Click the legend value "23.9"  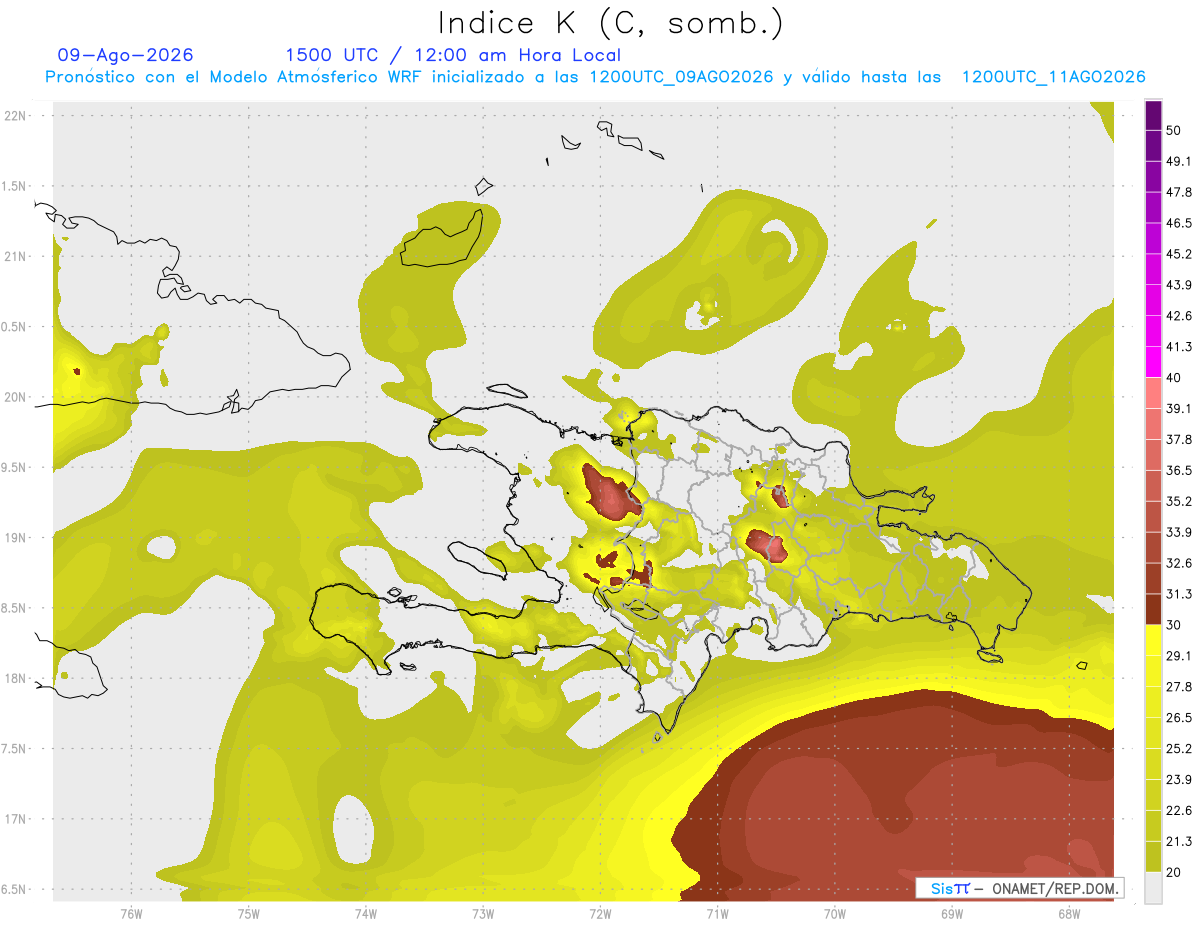click(x=1179, y=779)
